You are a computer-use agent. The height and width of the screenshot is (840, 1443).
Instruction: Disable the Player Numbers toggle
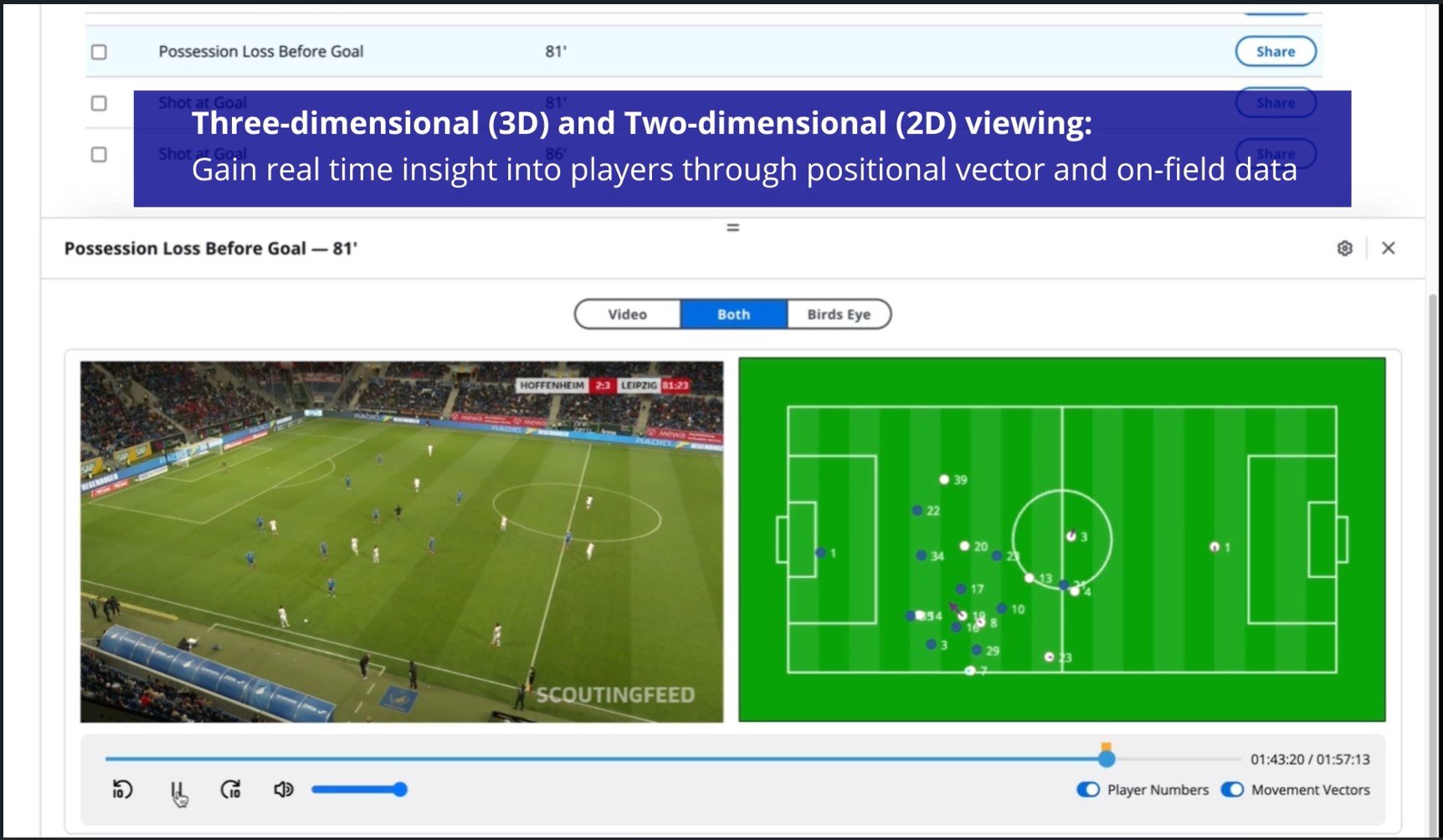(x=1088, y=790)
